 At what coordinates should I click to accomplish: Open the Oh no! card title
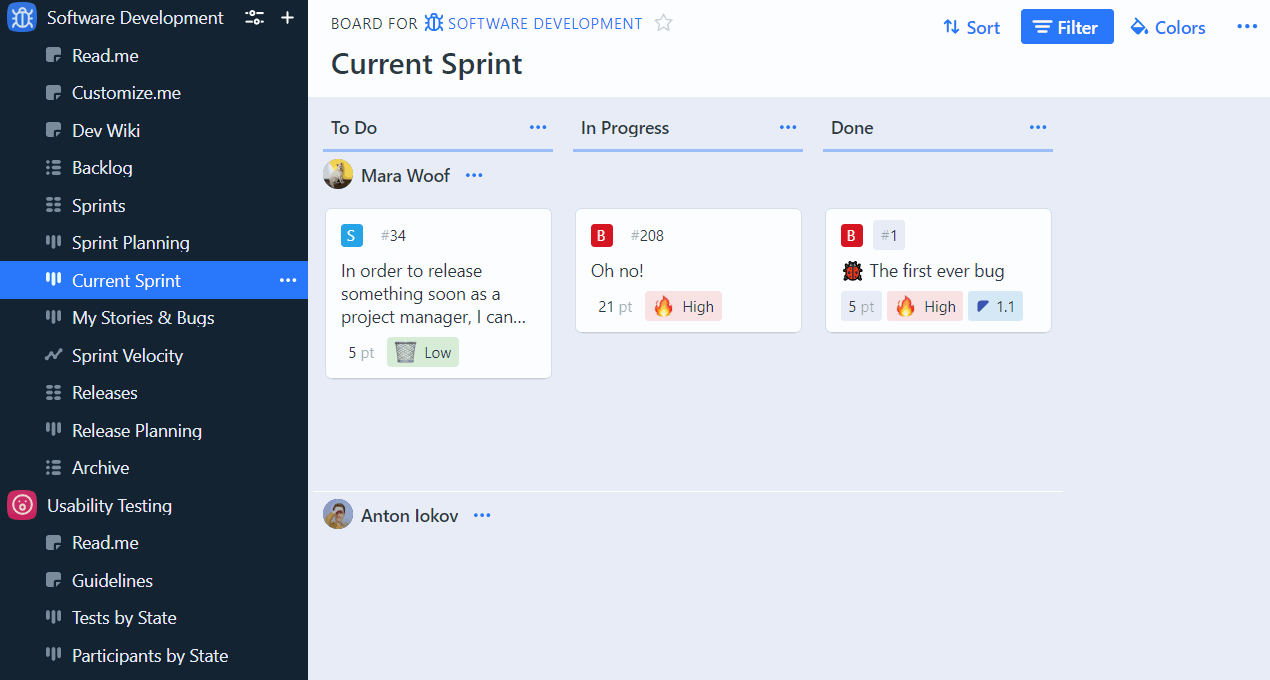617,270
